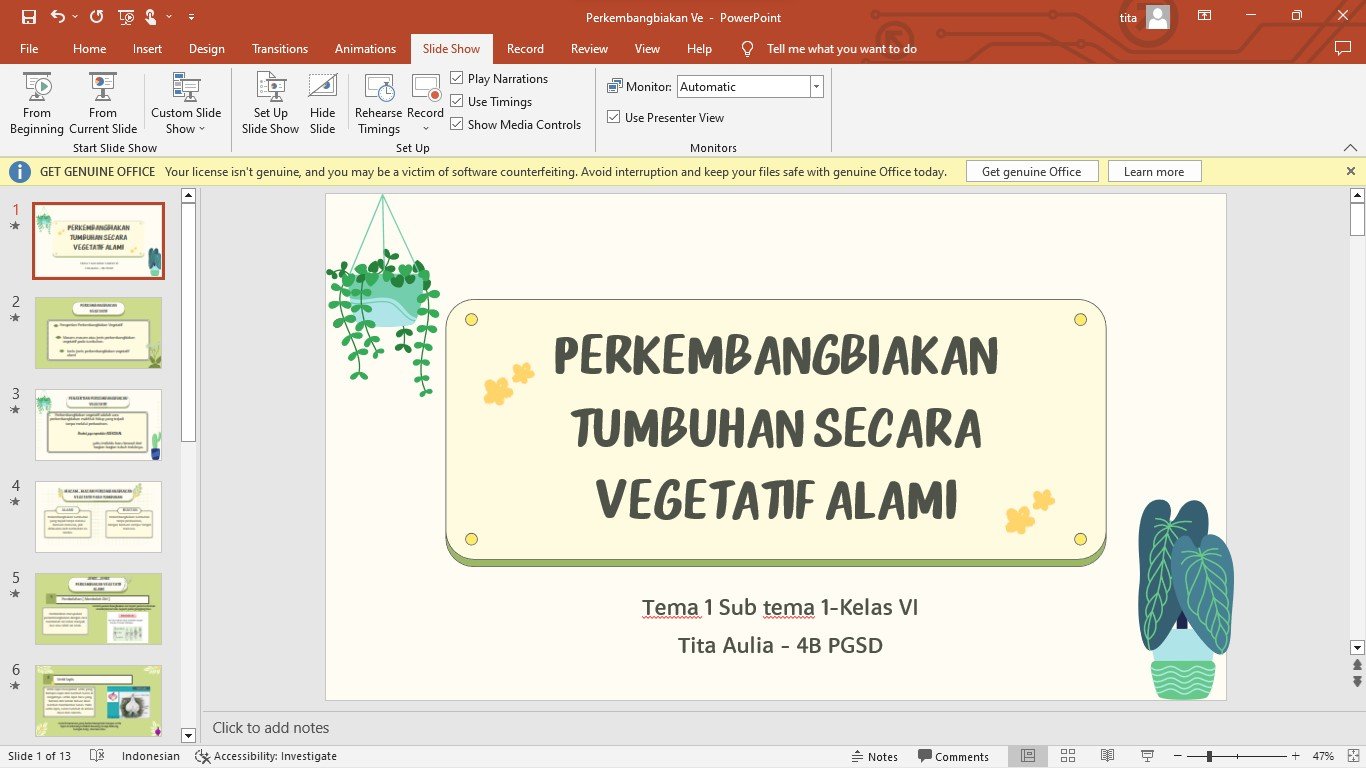Uncheck Play Narrations checkbox
This screenshot has height=768, width=1366.
coord(457,78)
